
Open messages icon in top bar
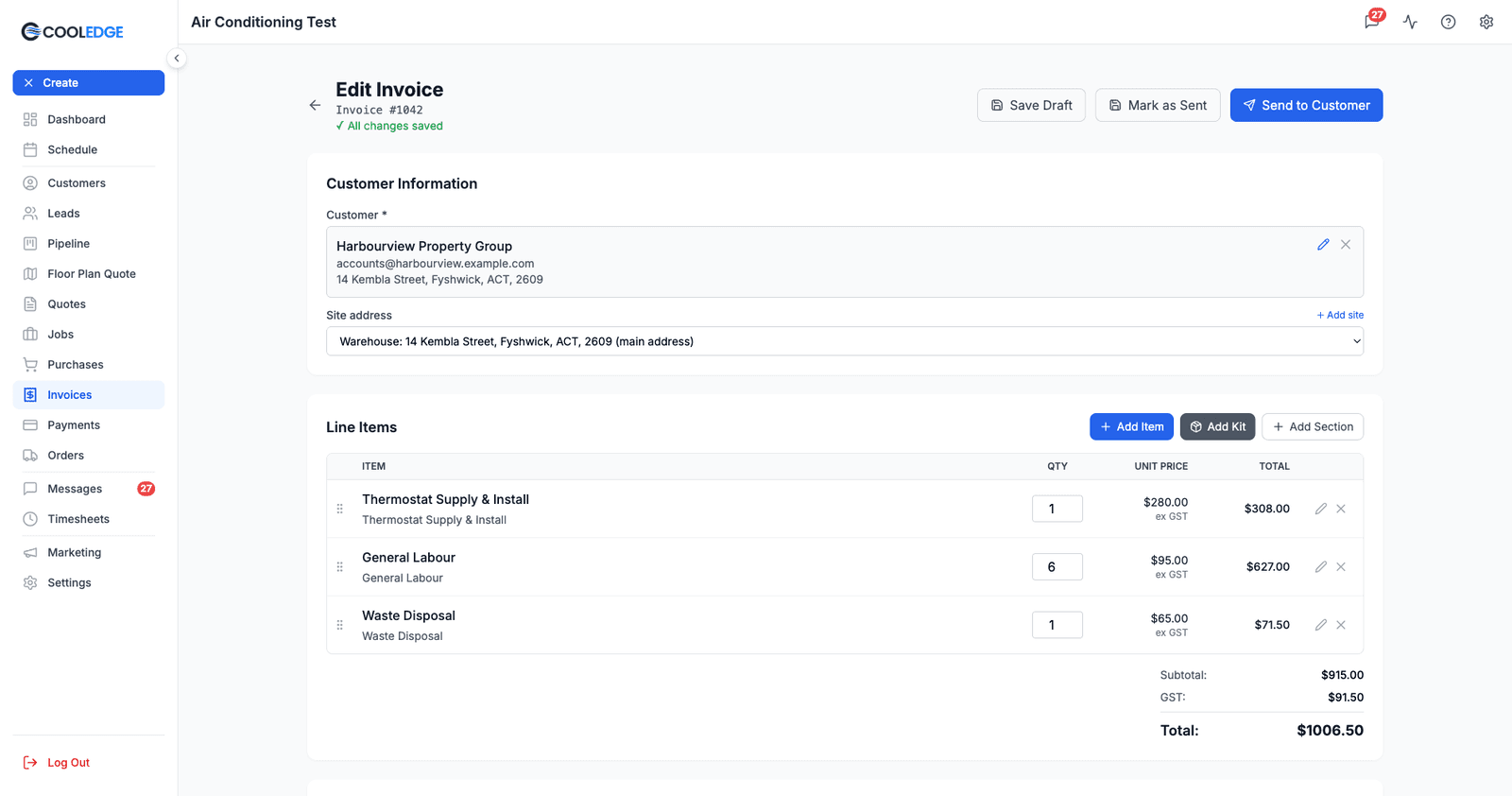[1372, 22]
